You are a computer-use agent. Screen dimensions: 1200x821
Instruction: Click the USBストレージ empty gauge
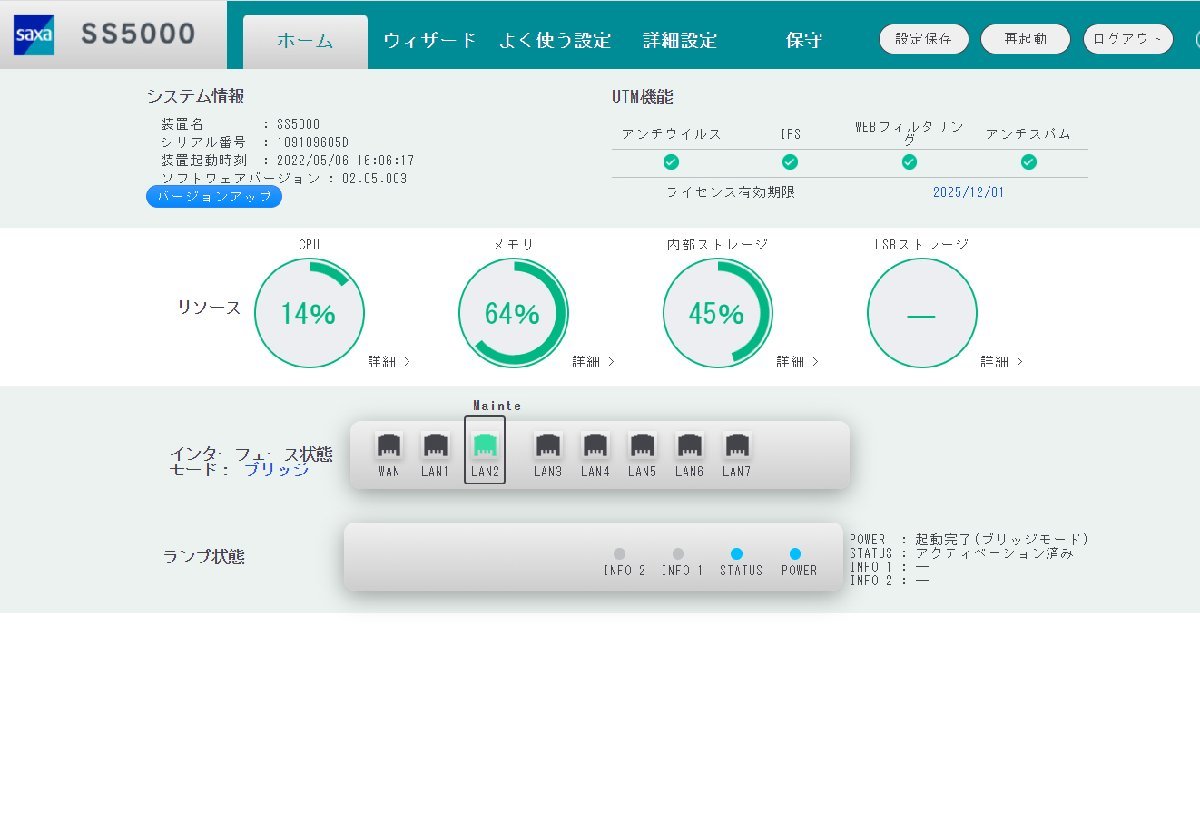[x=922, y=313]
